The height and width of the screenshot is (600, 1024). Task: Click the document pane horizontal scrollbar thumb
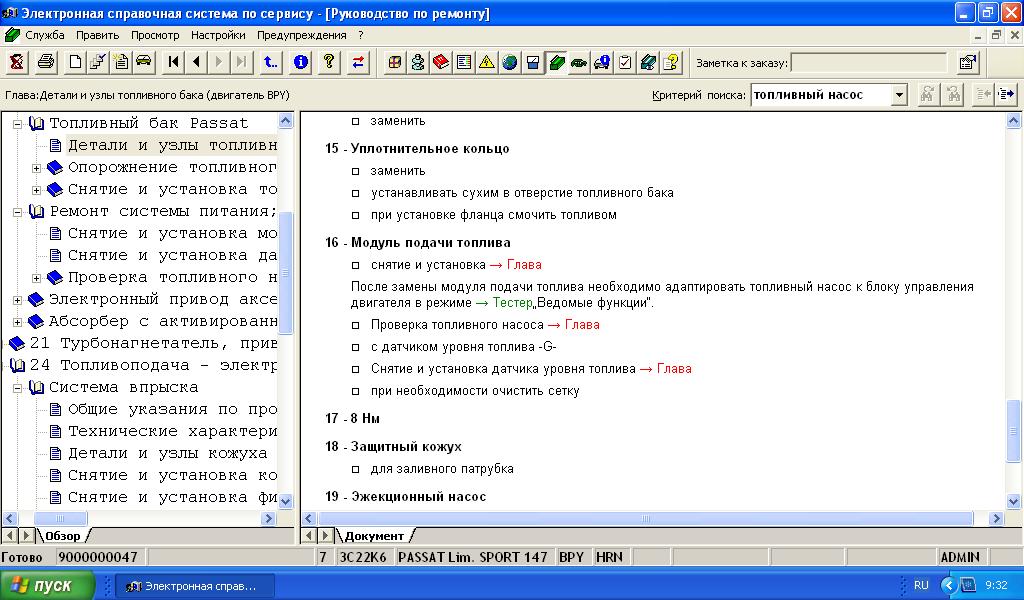click(645, 518)
